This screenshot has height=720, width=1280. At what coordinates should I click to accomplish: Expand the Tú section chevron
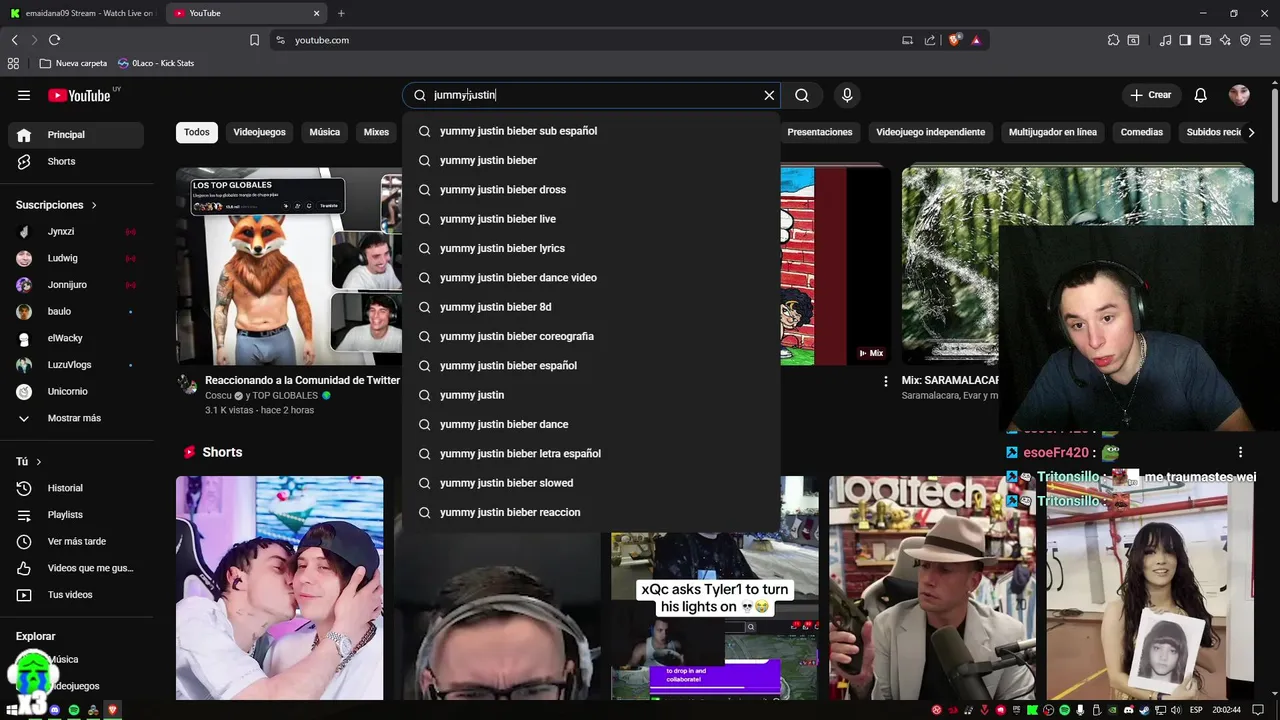point(39,462)
